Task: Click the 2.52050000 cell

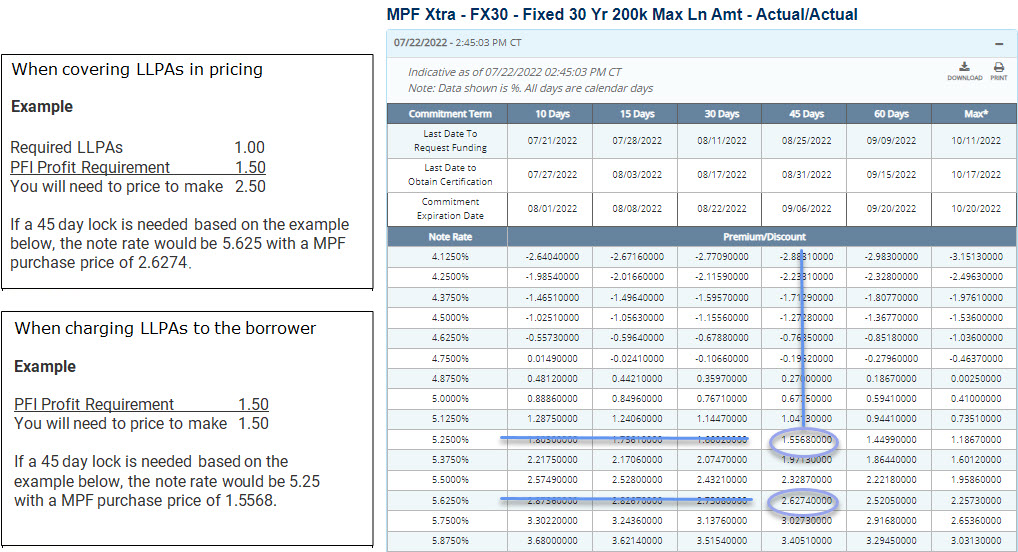Action: [891, 501]
